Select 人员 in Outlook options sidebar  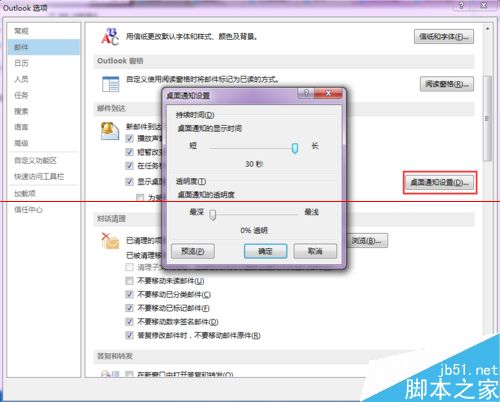pos(44,79)
